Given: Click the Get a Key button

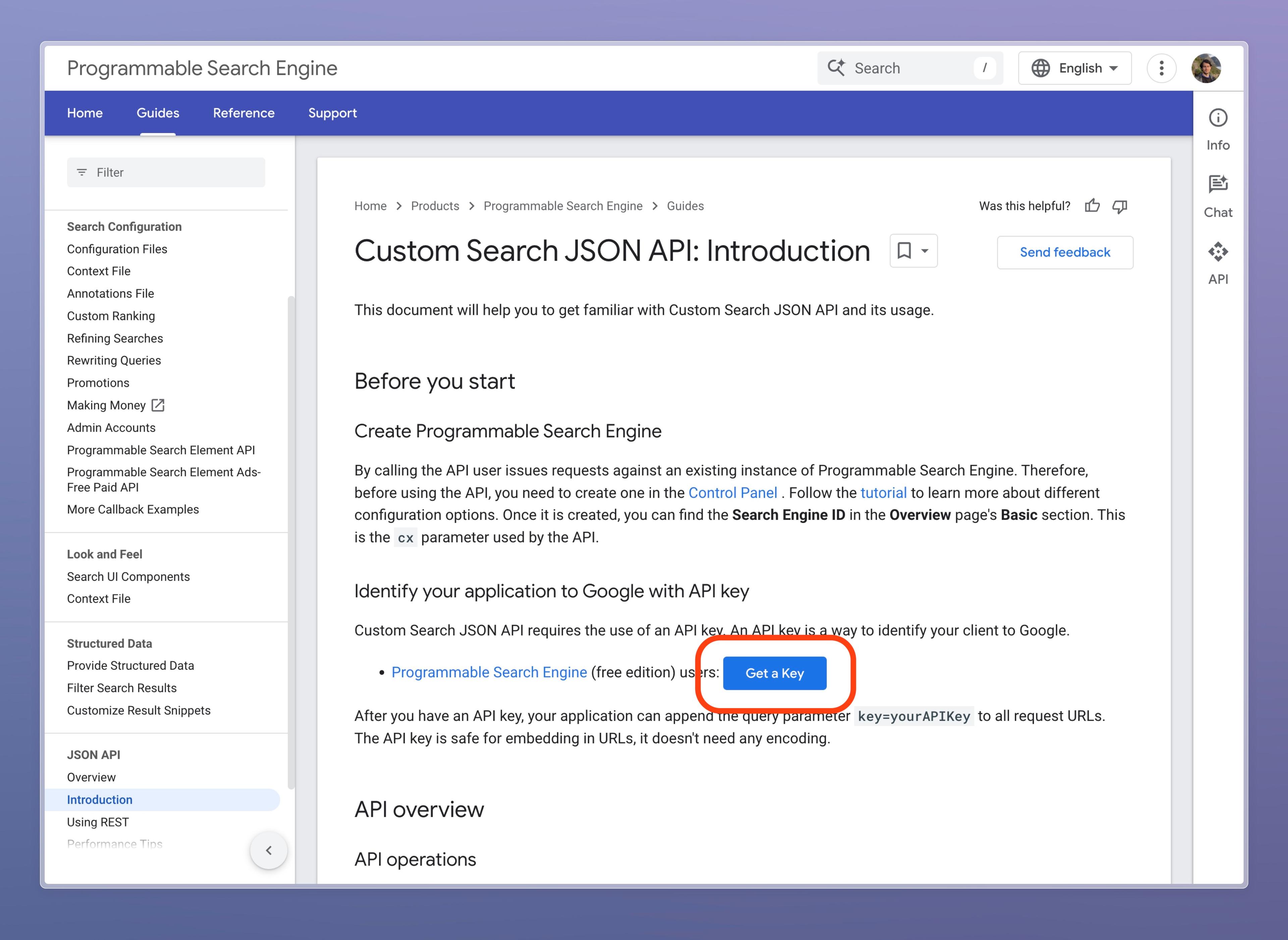Looking at the screenshot, I should 774,673.
